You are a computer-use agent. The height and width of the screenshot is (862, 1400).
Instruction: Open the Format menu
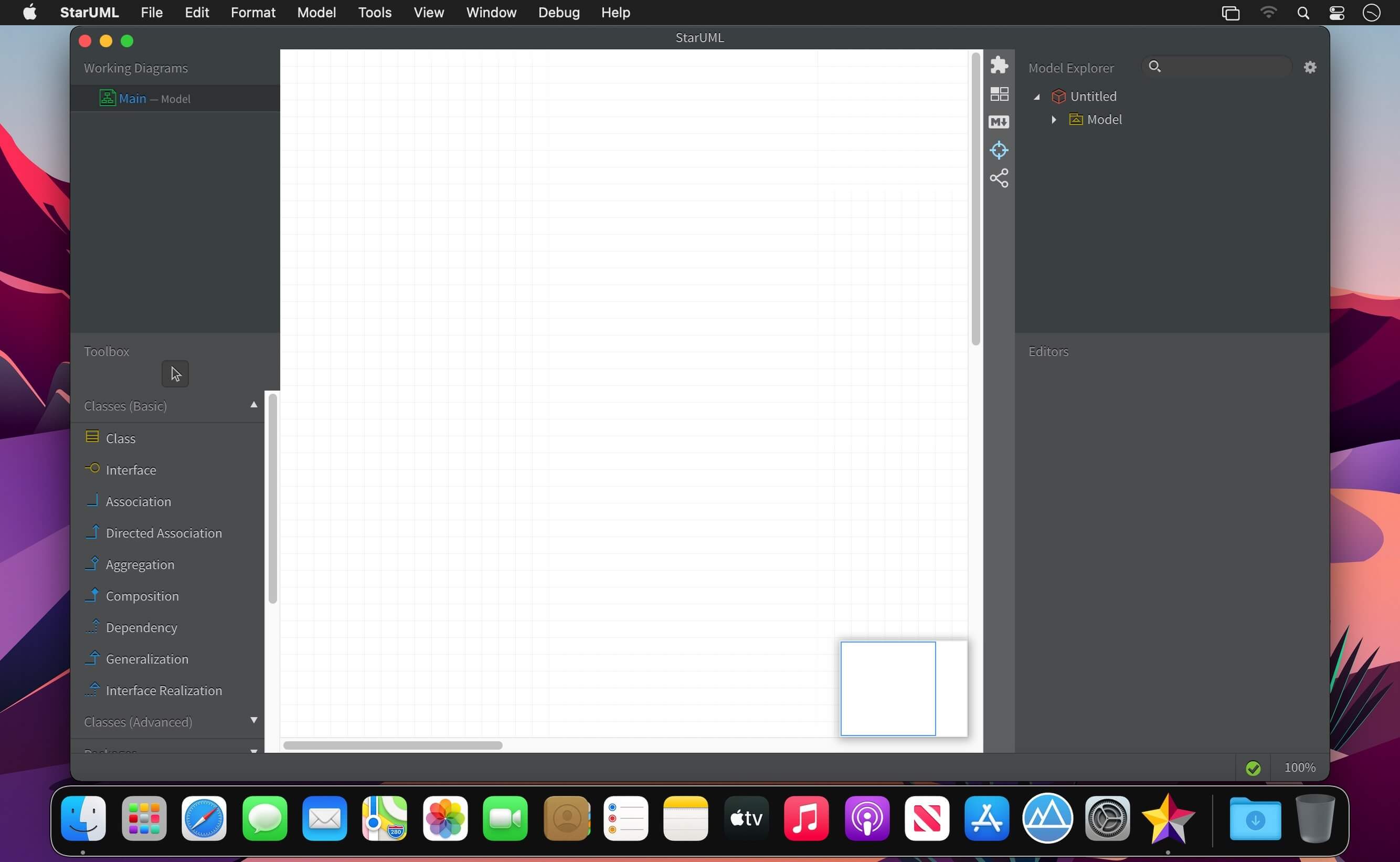click(252, 13)
